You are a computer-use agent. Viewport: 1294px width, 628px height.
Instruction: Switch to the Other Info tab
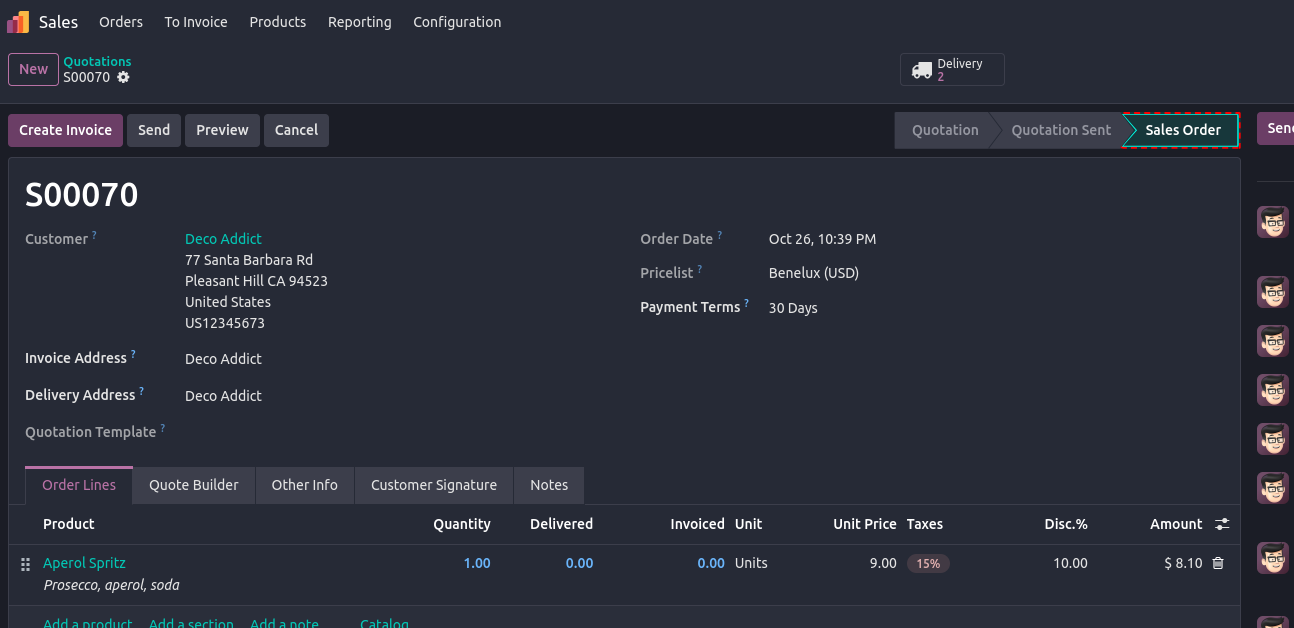[x=304, y=485]
